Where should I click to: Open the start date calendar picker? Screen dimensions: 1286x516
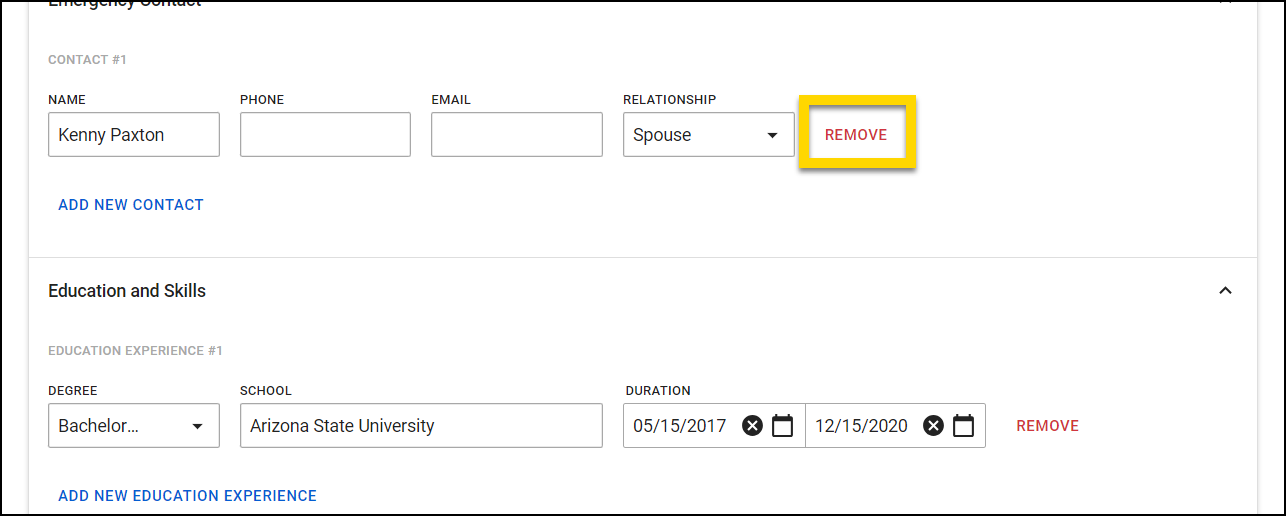[x=783, y=426]
